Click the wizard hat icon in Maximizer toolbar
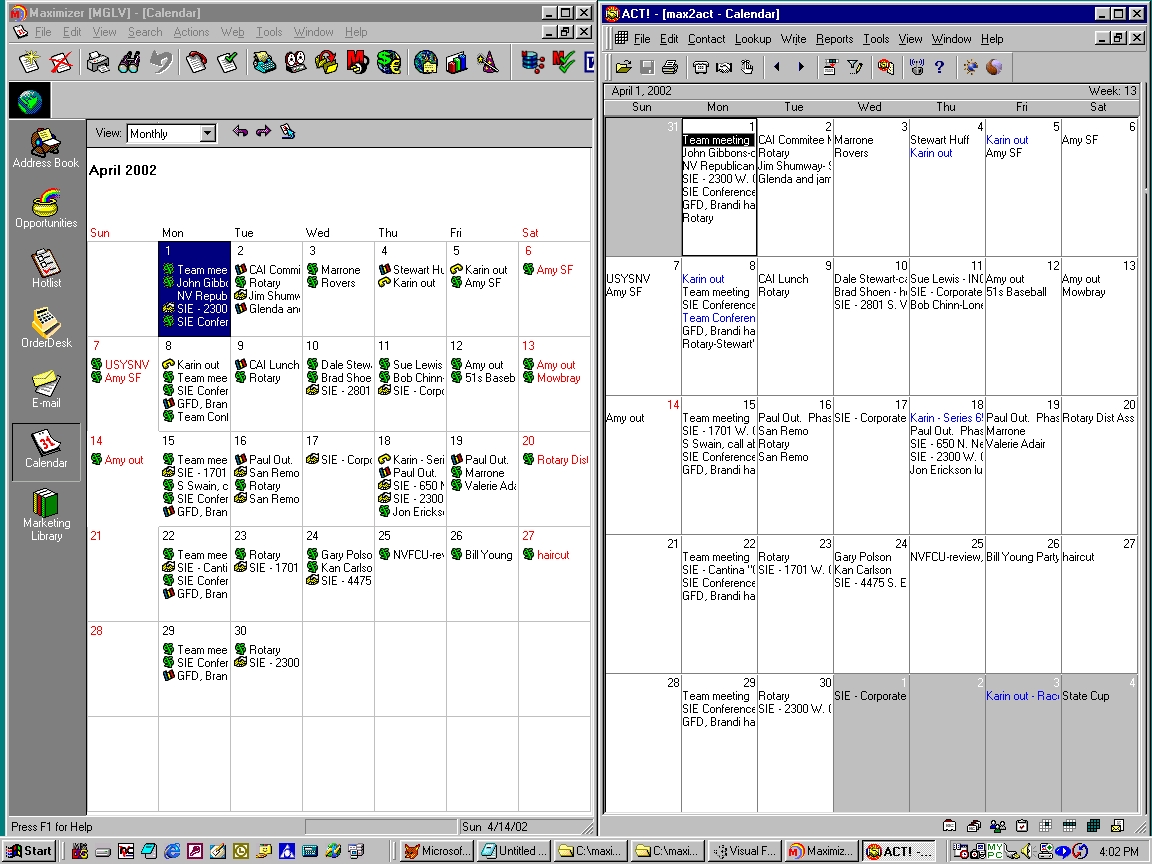 coord(488,62)
